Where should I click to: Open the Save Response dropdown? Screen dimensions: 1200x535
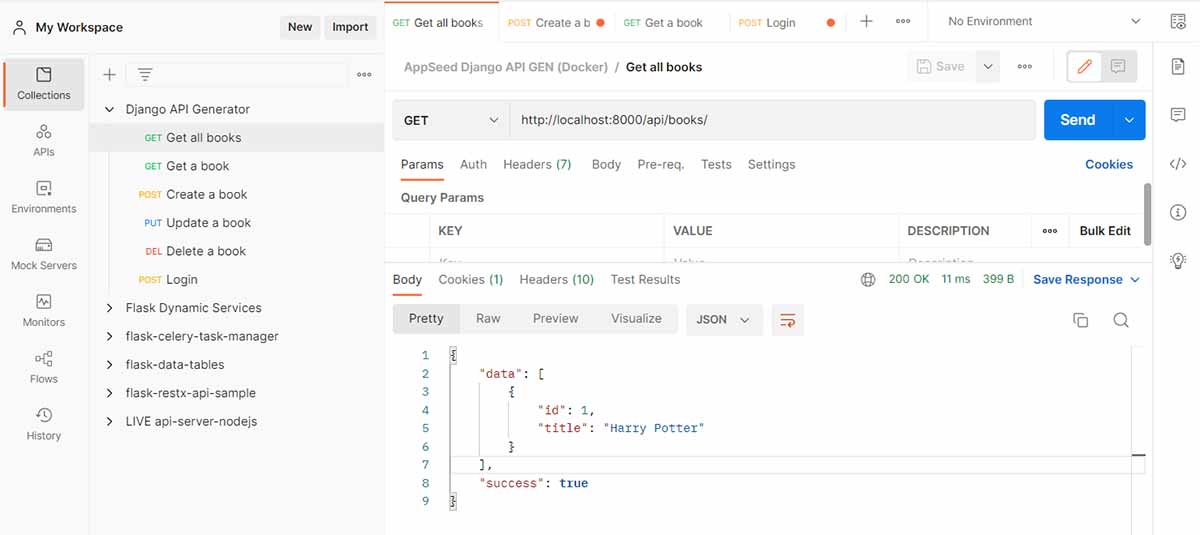tap(1086, 280)
